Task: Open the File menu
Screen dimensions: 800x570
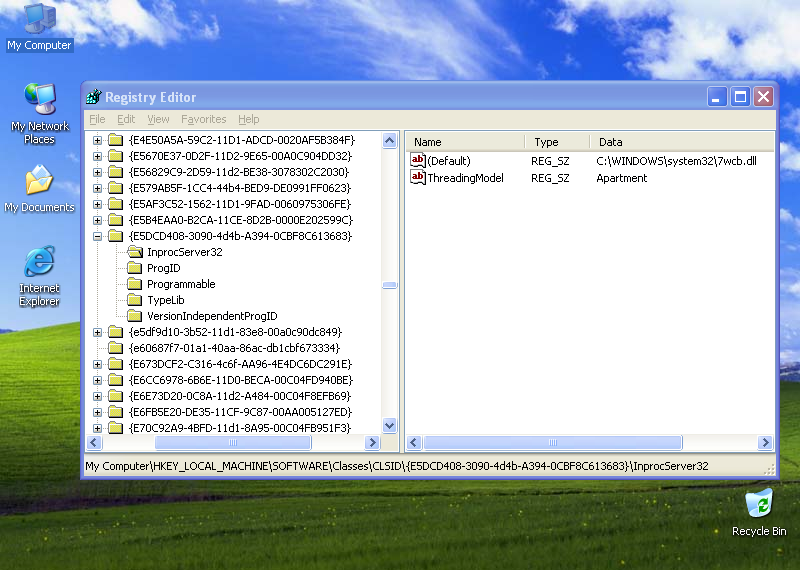Action: tap(97, 119)
